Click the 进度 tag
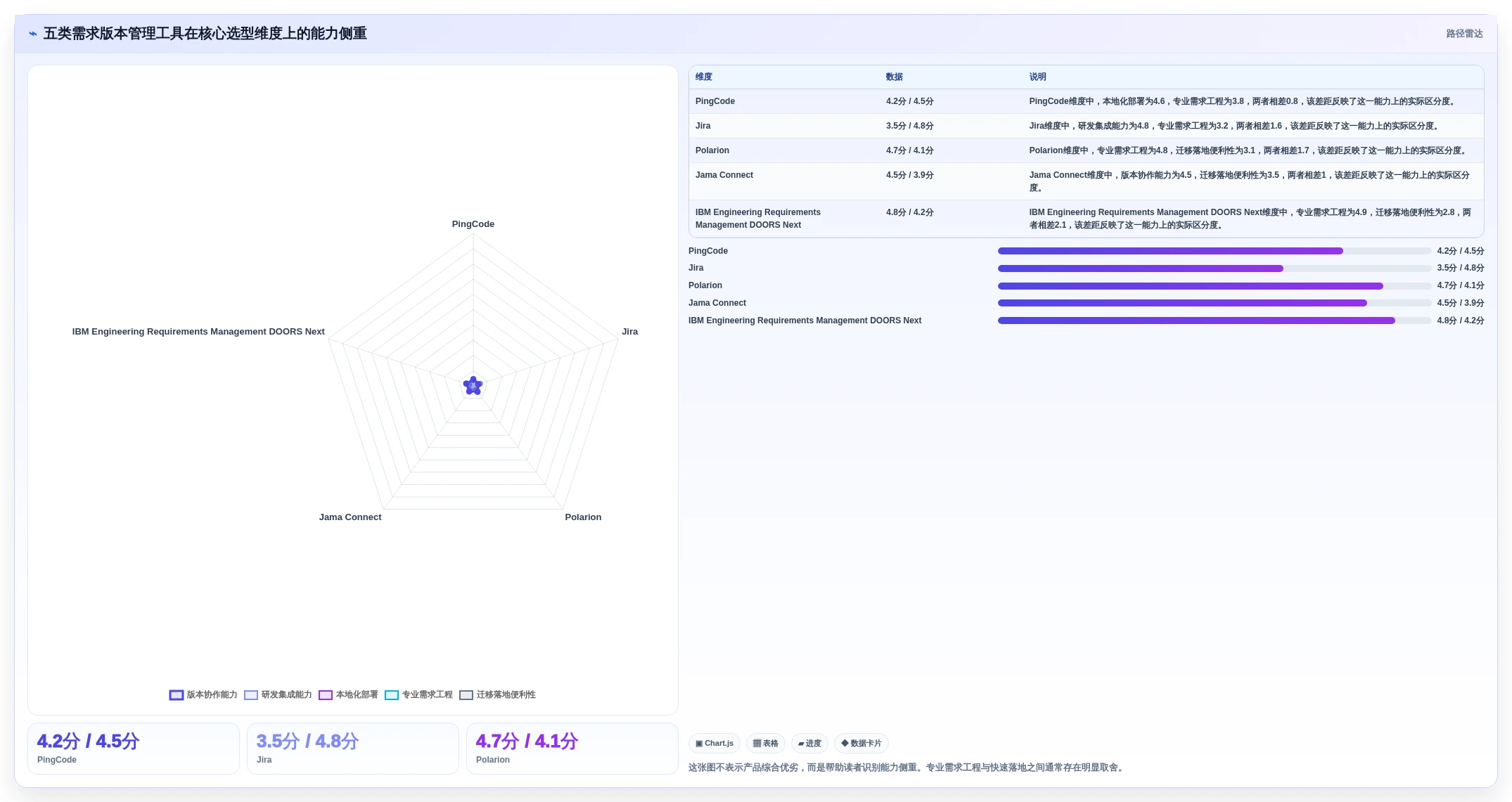 click(x=809, y=743)
